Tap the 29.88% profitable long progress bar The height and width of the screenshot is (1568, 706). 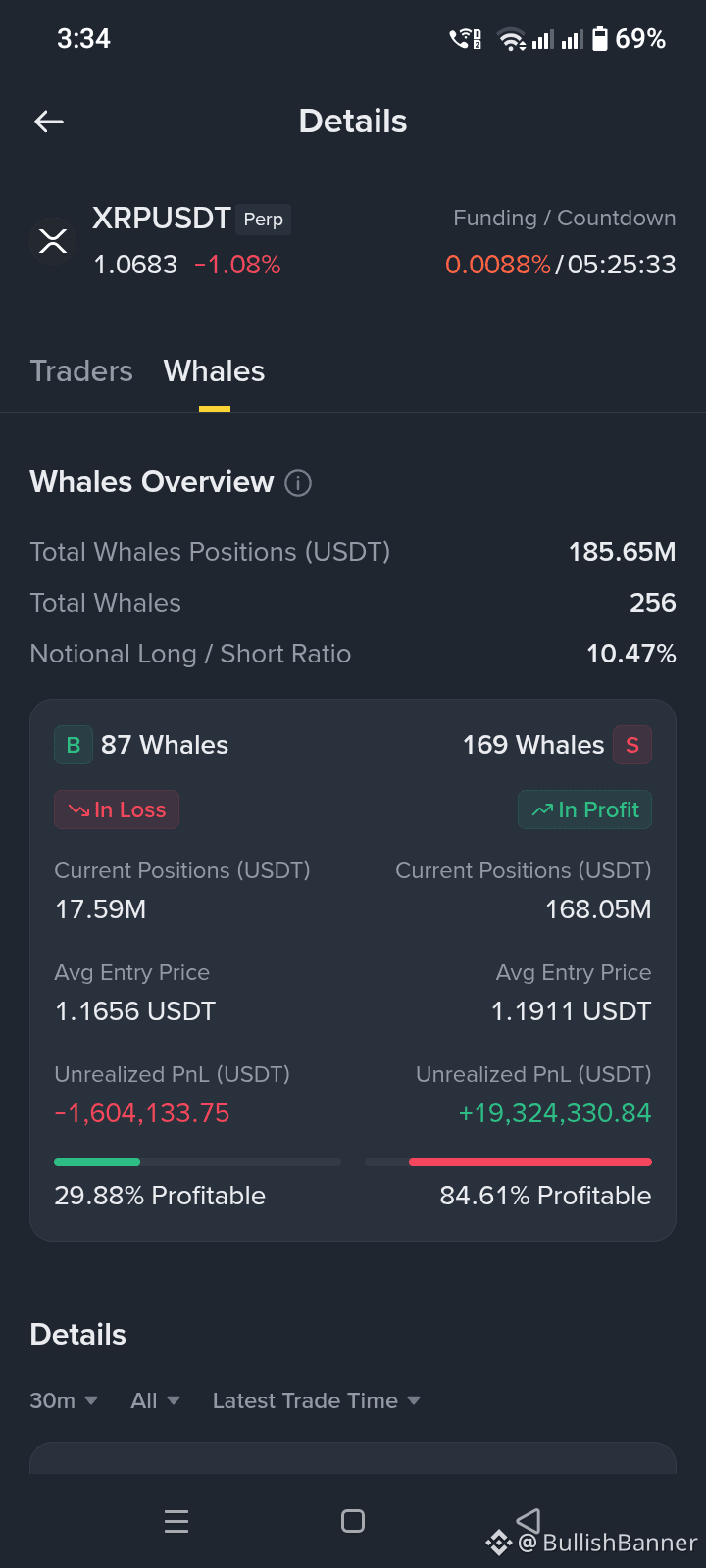click(x=197, y=1162)
